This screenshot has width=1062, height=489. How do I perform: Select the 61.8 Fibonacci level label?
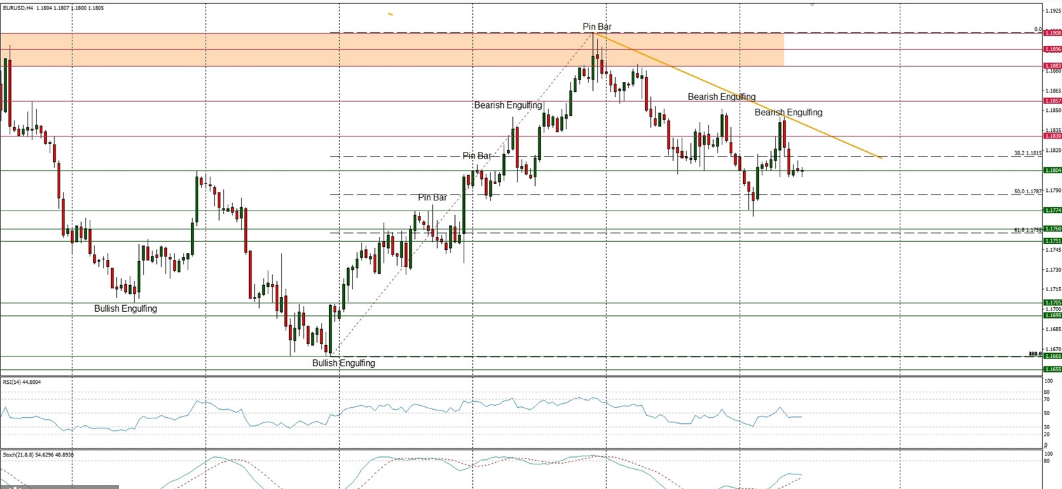1029,230
